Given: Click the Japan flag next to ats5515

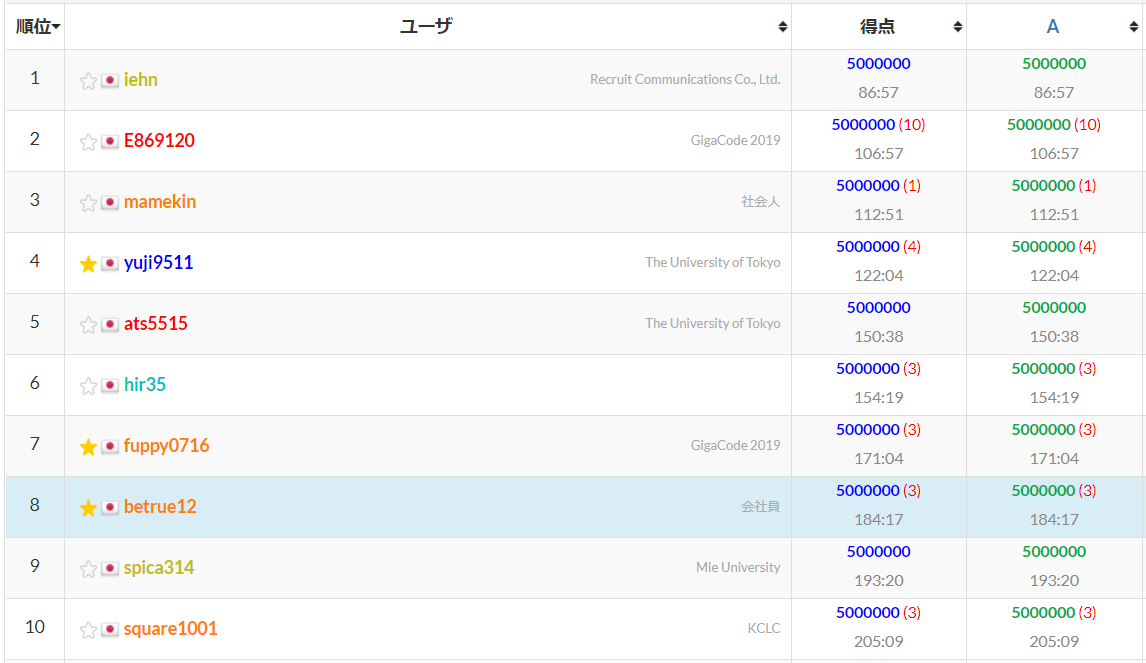Looking at the screenshot, I should [x=110, y=324].
